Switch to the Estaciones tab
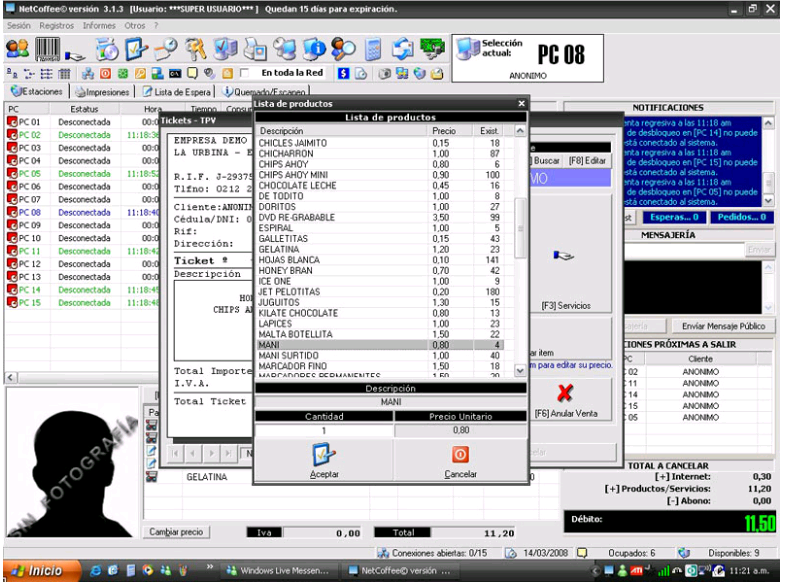785x585 pixels. click(x=37, y=92)
